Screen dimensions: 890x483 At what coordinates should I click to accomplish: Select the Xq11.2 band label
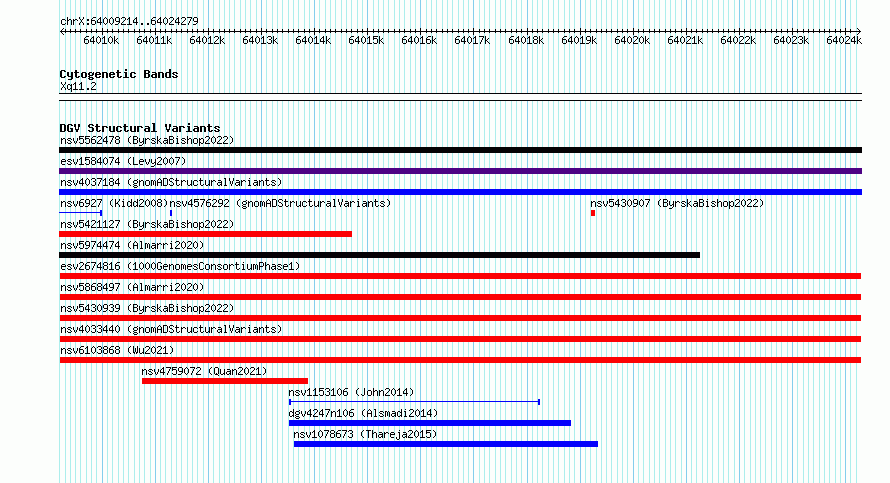point(78,87)
